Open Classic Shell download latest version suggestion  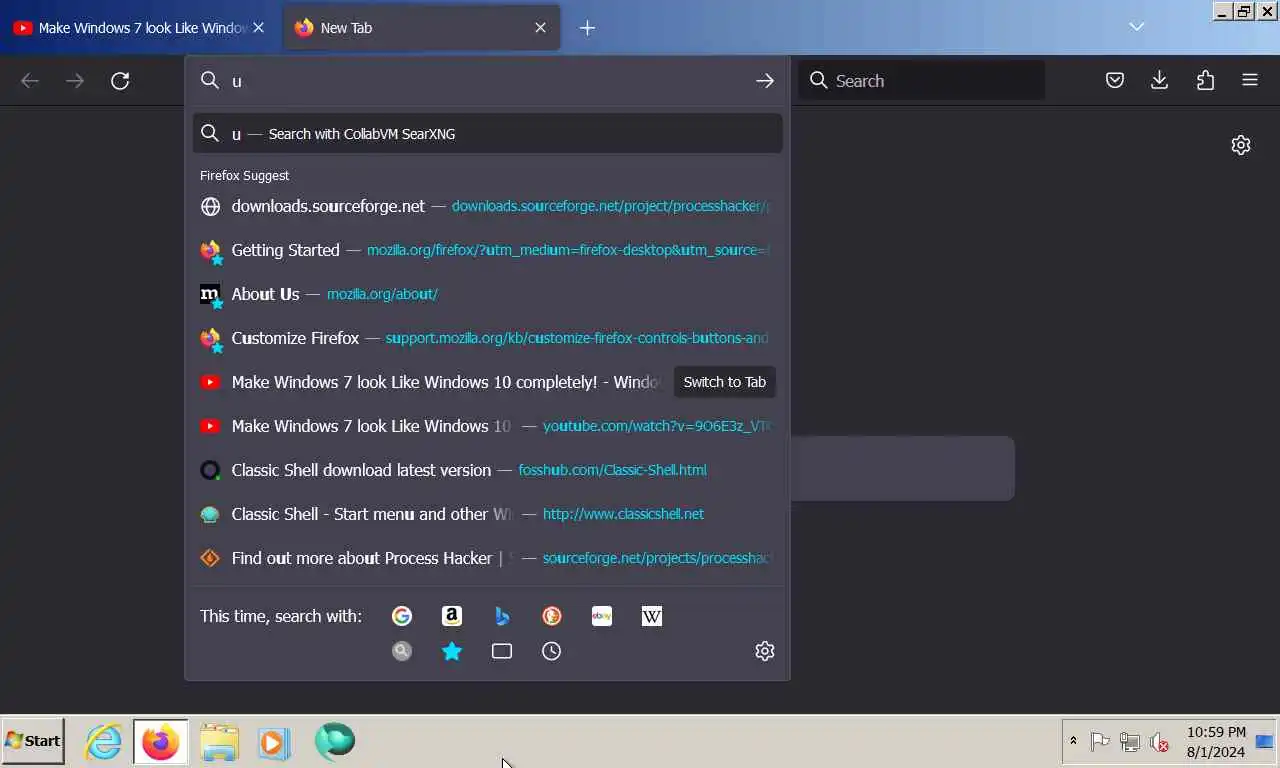(488, 470)
